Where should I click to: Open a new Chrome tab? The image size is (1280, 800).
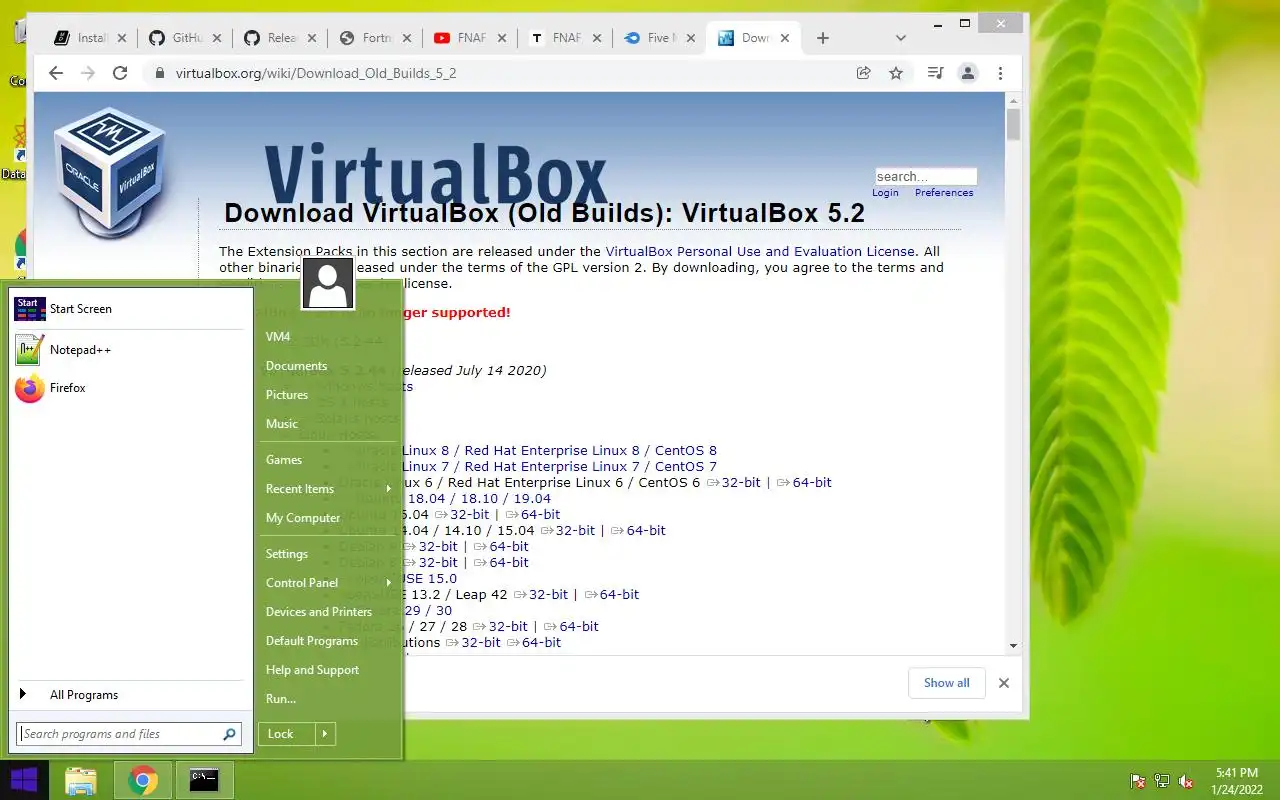(x=823, y=38)
